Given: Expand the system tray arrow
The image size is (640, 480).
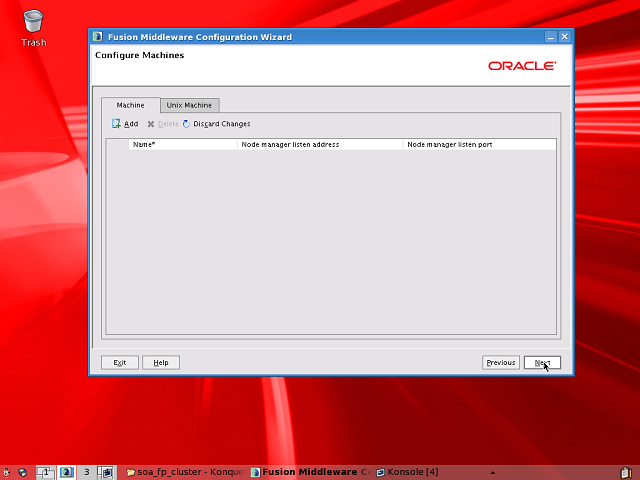Looking at the screenshot, I should (x=493, y=473).
